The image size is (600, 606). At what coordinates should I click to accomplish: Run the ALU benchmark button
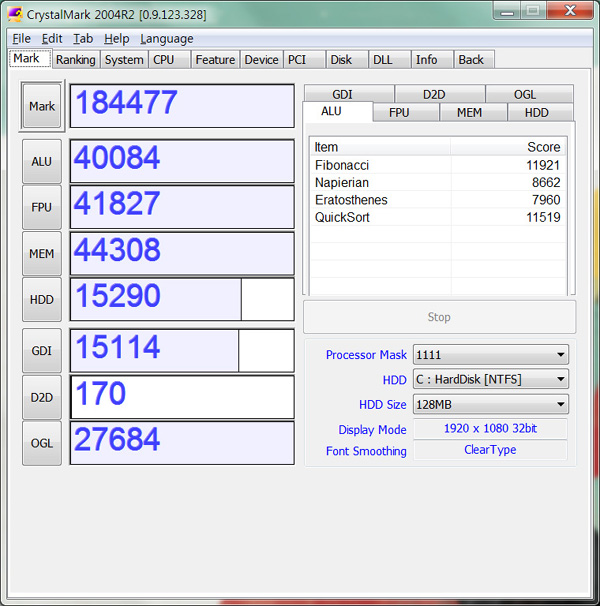click(x=42, y=161)
